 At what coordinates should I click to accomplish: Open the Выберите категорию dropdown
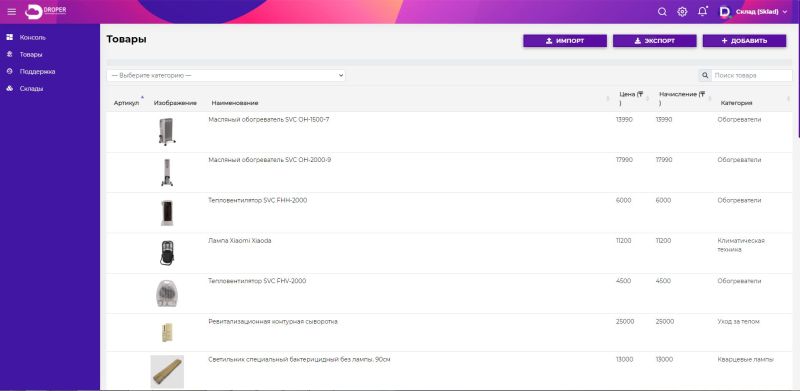(x=226, y=76)
